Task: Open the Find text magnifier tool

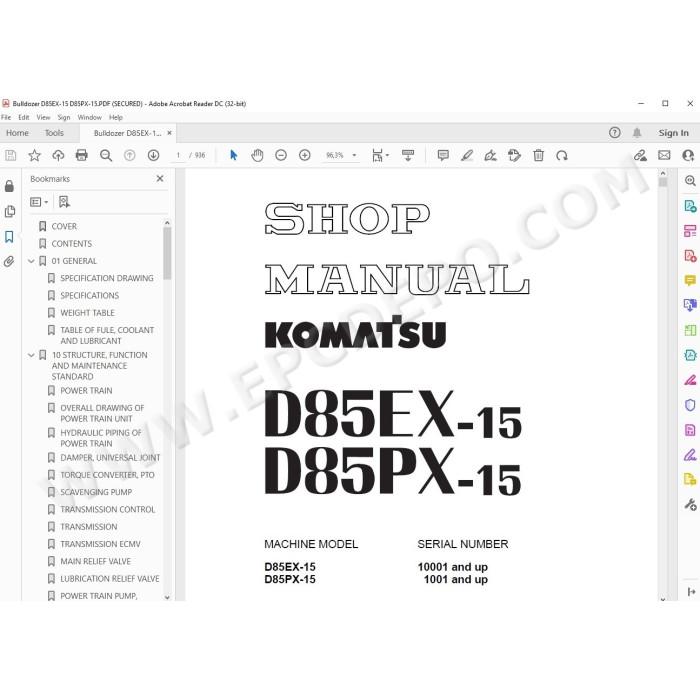Action: point(106,155)
